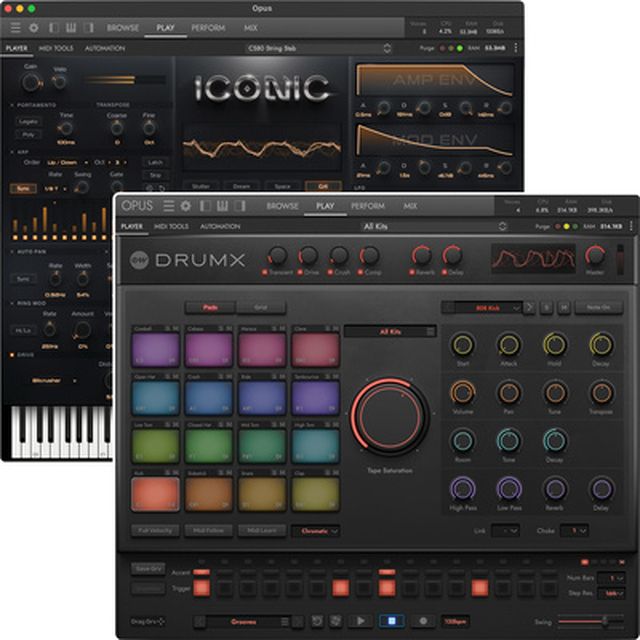Open settings gear in Iconic Opus window
The image size is (640, 640).
(x=34, y=28)
